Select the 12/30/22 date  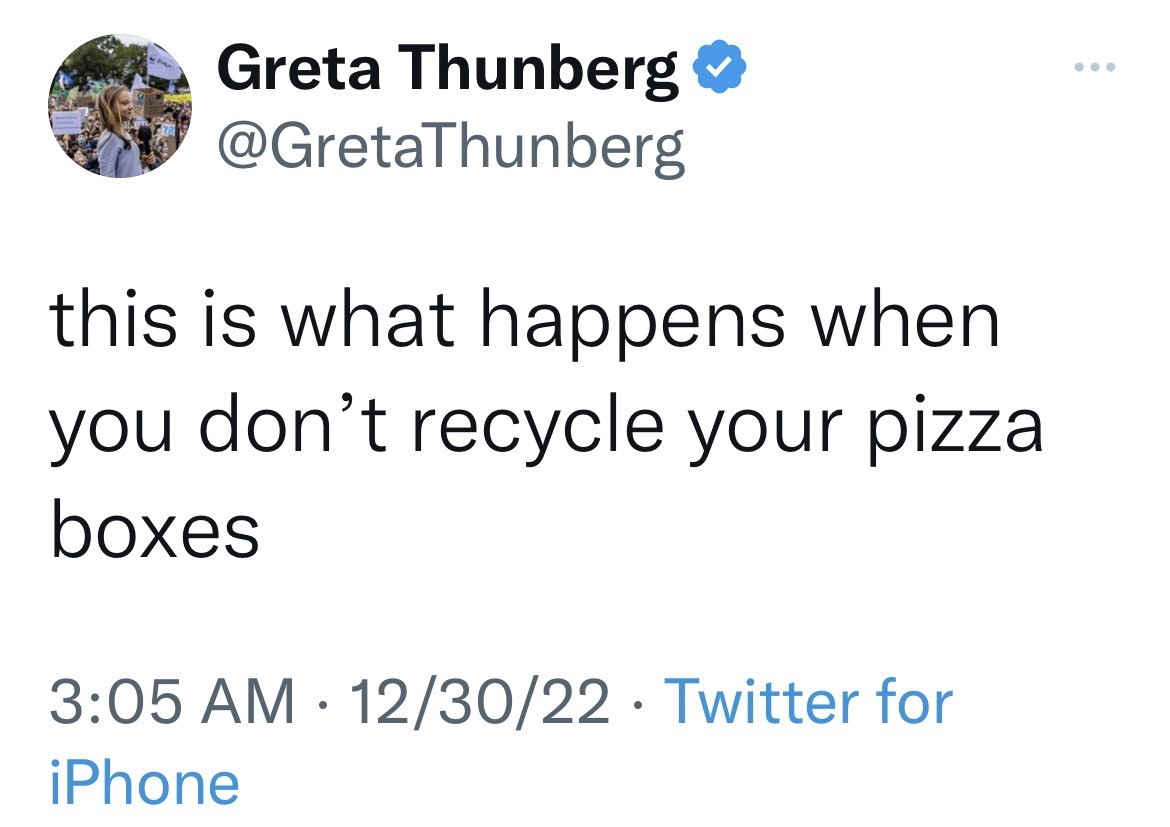pos(480,701)
